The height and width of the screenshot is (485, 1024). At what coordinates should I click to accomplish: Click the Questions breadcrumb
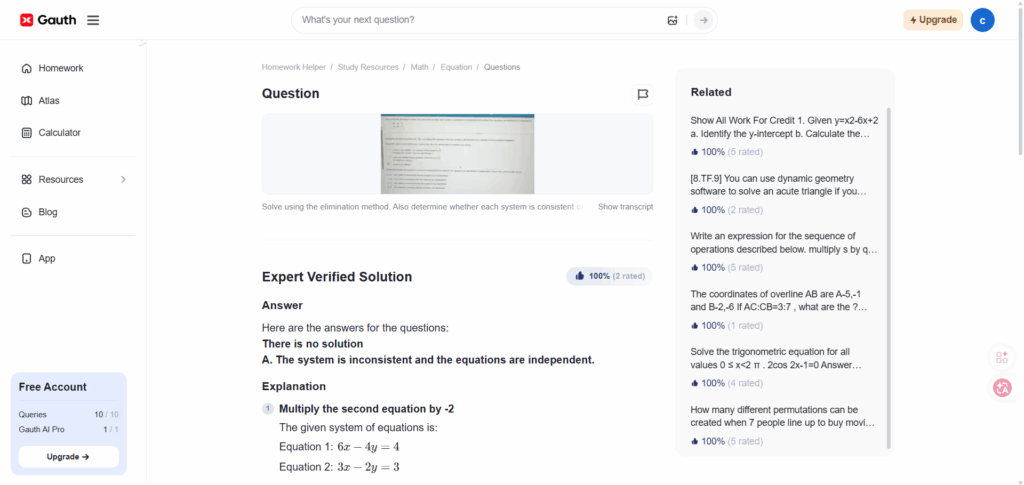502,67
